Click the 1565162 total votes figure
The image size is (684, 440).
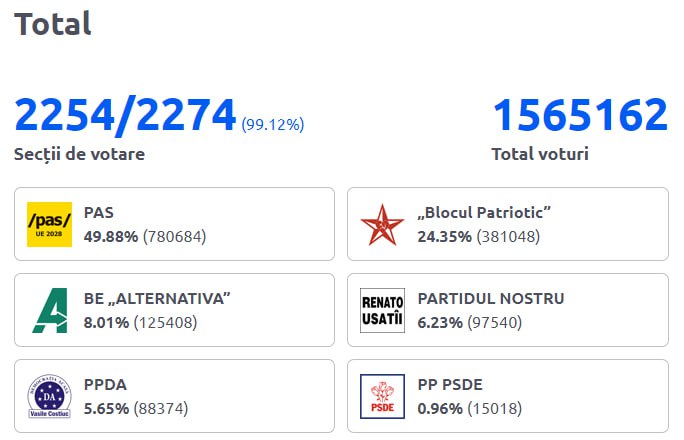pyautogui.click(x=580, y=115)
